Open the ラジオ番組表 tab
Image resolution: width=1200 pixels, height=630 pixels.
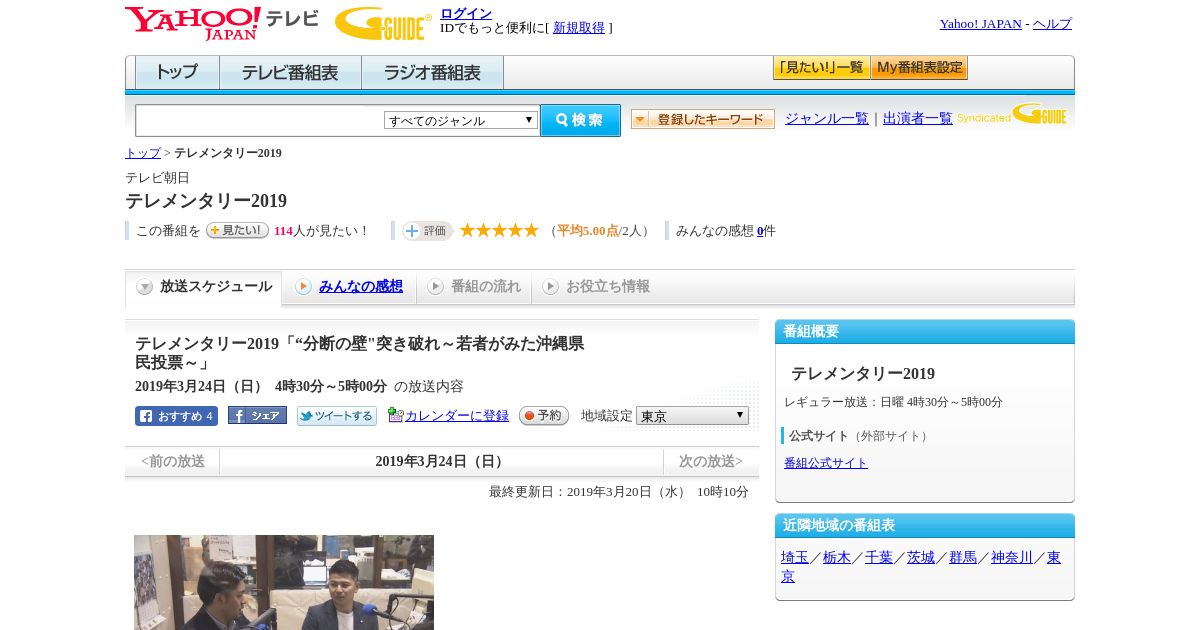(432, 73)
